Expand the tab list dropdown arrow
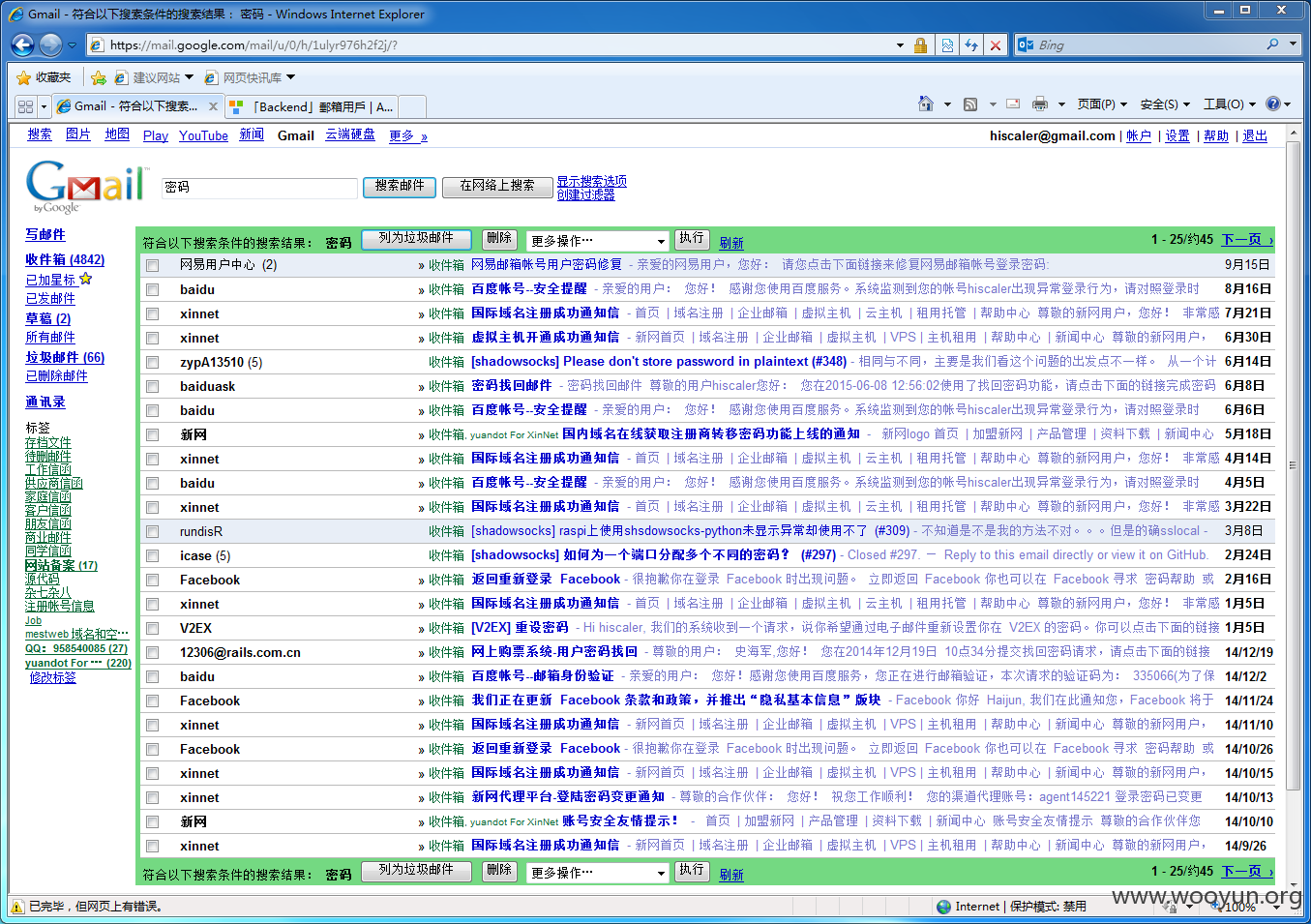This screenshot has height=924, width=1311. [x=44, y=106]
